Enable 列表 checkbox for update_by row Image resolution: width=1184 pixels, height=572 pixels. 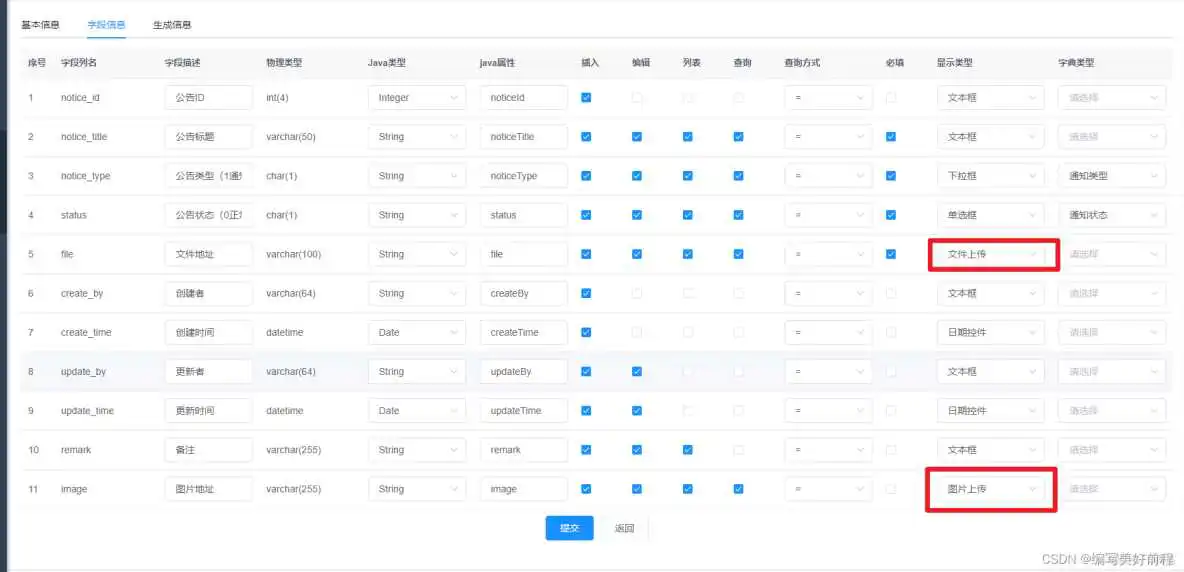(x=688, y=372)
